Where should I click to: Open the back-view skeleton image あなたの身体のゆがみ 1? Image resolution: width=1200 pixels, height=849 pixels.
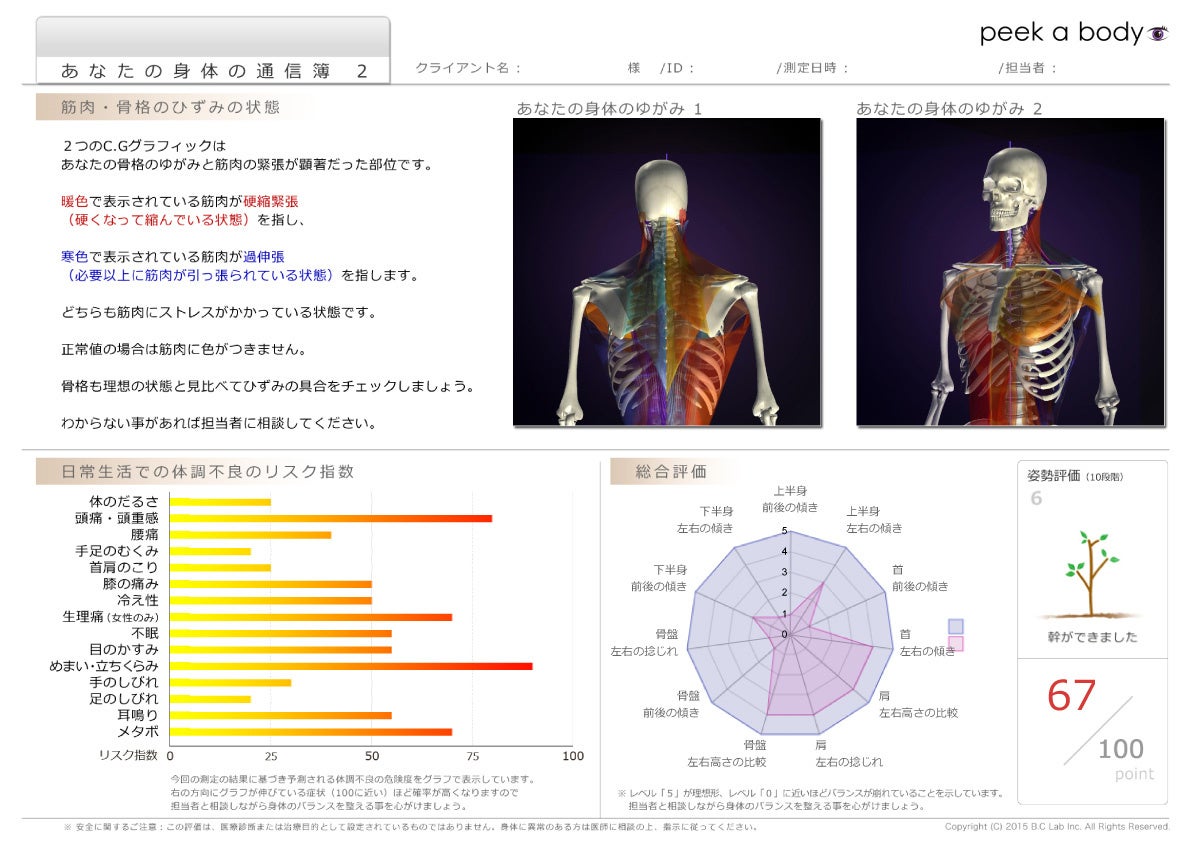(x=667, y=272)
